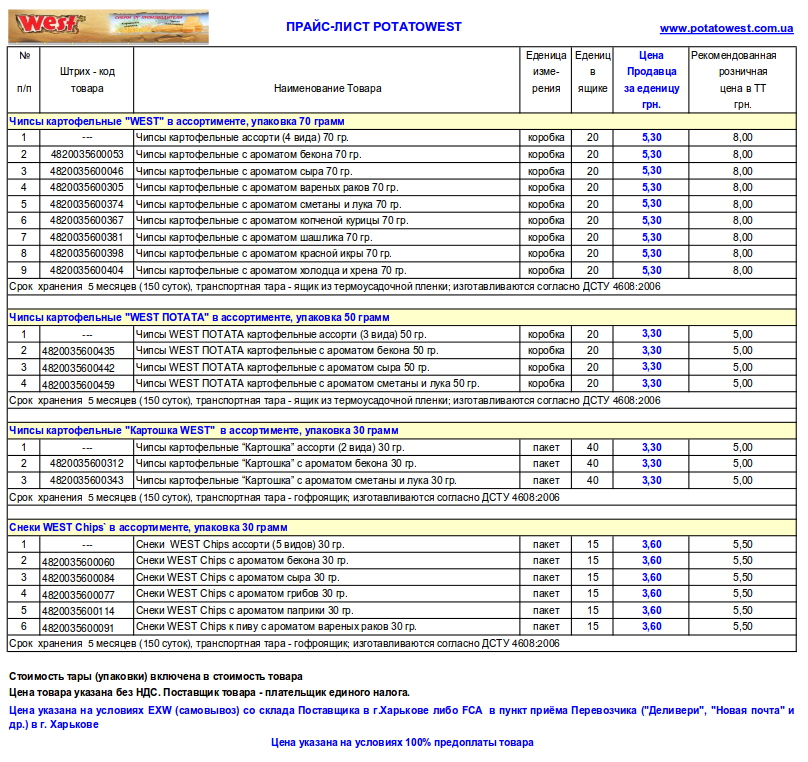
Task: Select "Чипсы картофельные ассорти (4 вида) 70 гр."
Action: (x=242, y=138)
